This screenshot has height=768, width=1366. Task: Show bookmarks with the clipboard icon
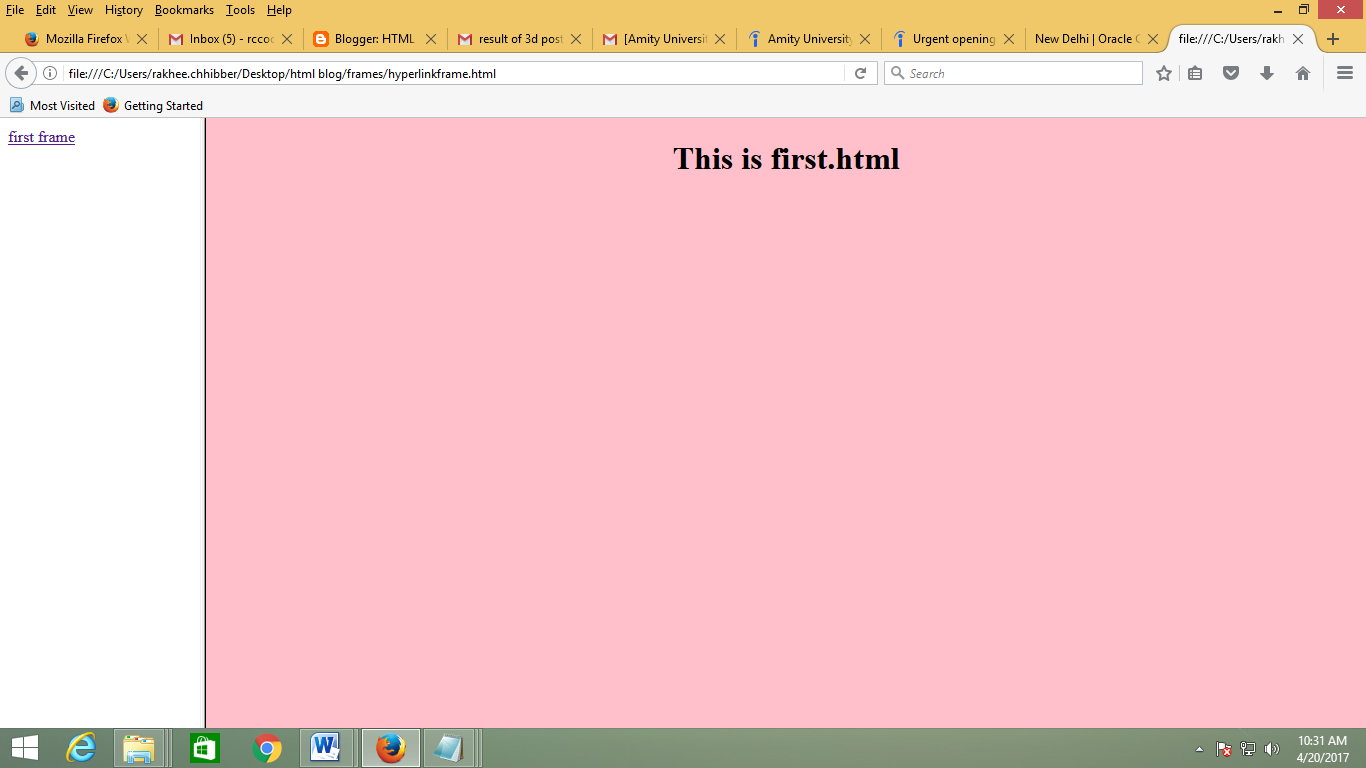[x=1195, y=72]
